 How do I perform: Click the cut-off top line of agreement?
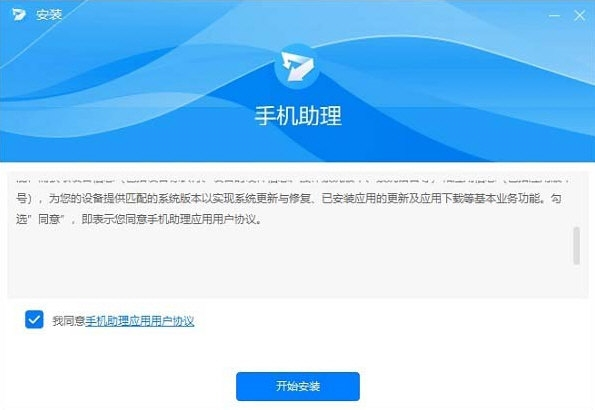tap(292, 182)
